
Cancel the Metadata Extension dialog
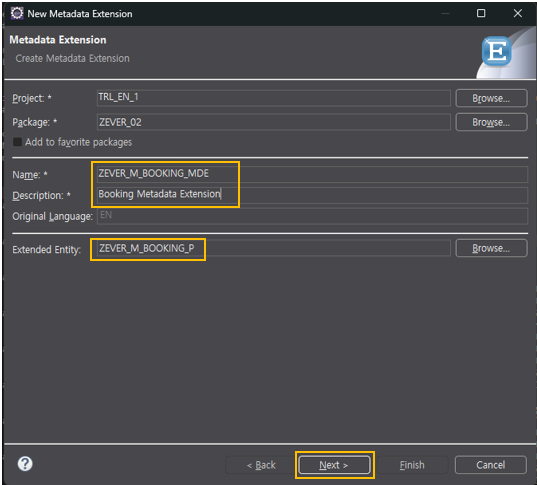tap(491, 465)
